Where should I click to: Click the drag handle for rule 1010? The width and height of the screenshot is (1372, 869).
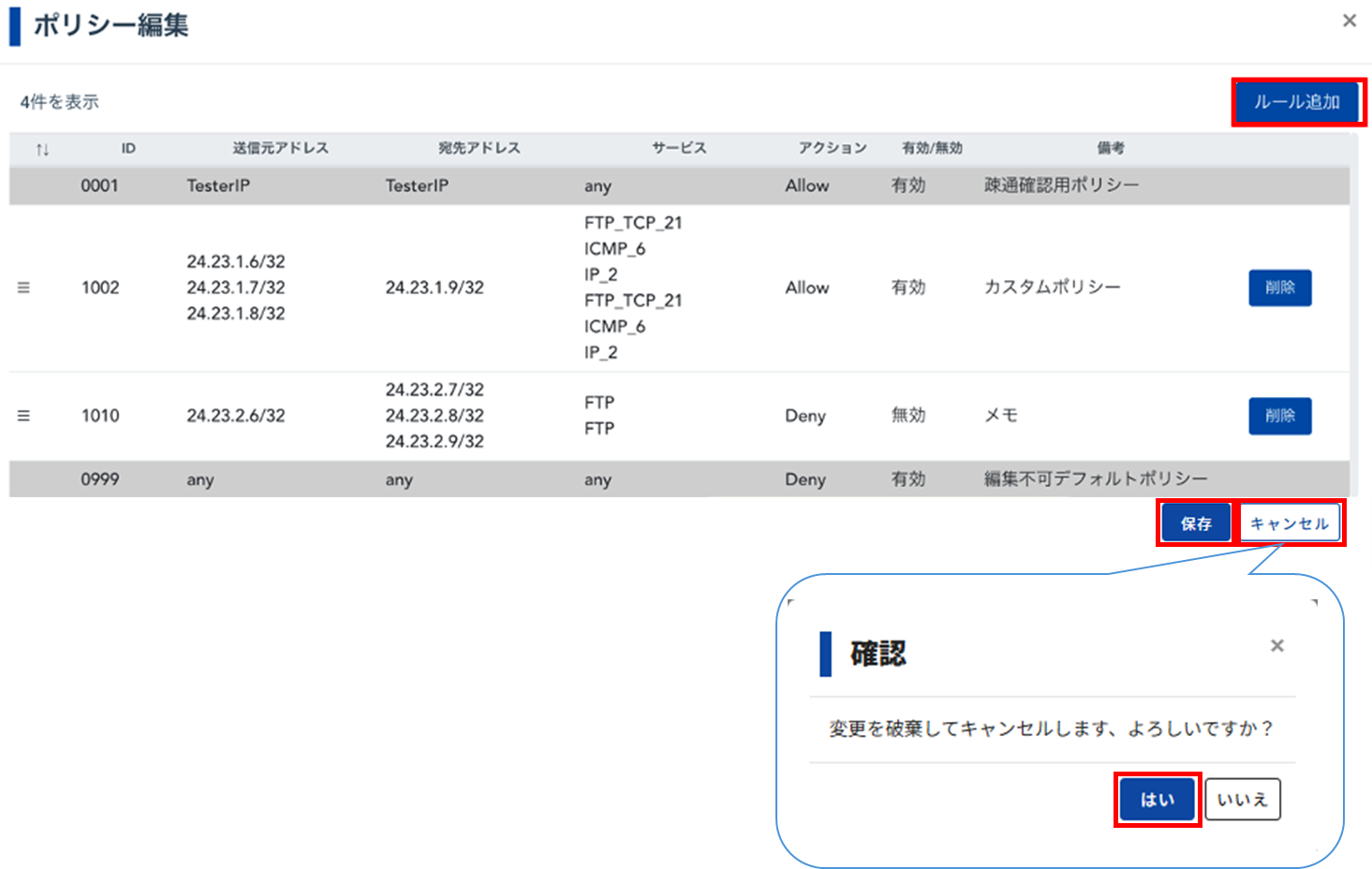click(23, 416)
